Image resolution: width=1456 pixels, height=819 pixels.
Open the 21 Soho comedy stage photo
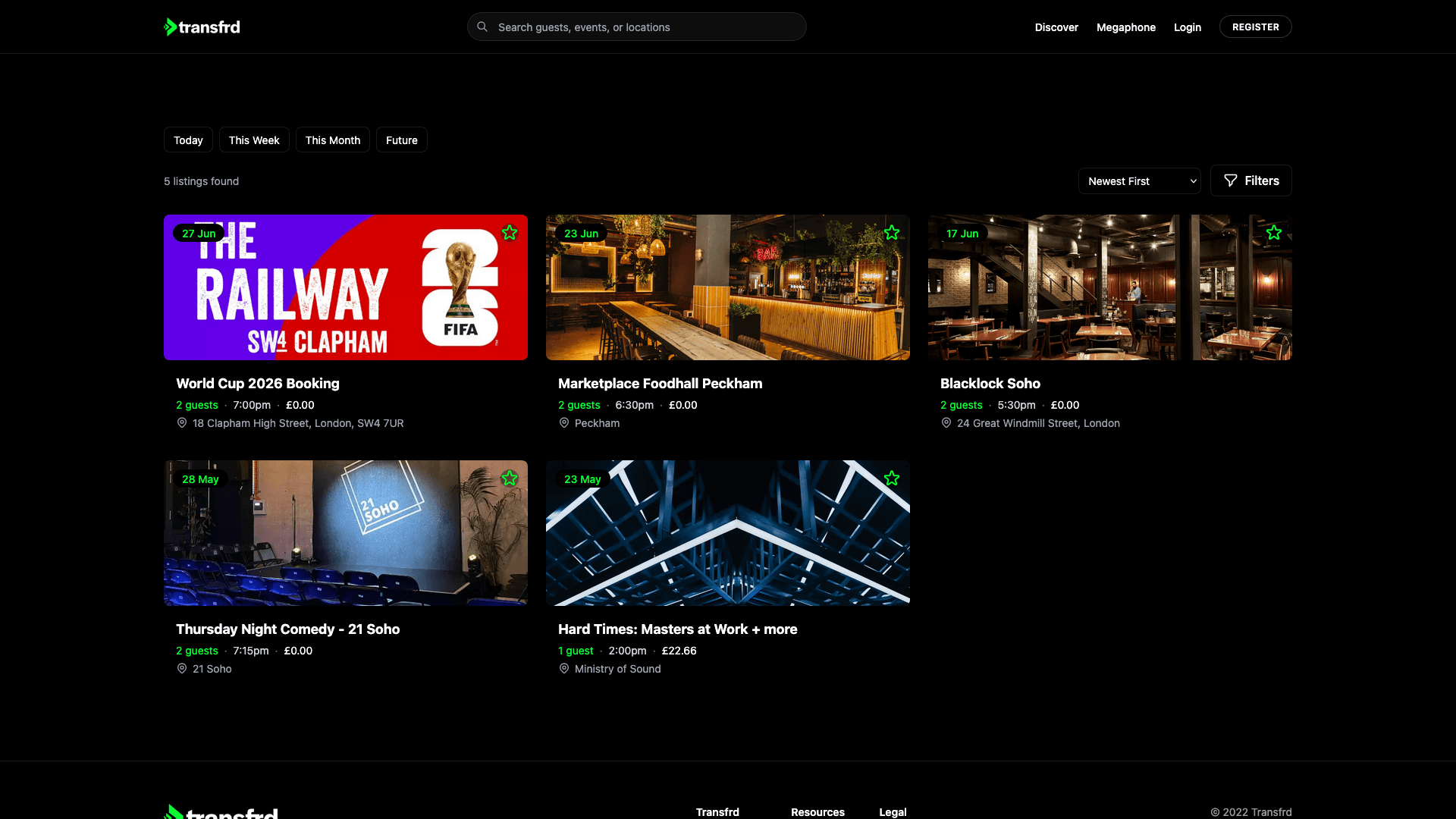(x=346, y=533)
